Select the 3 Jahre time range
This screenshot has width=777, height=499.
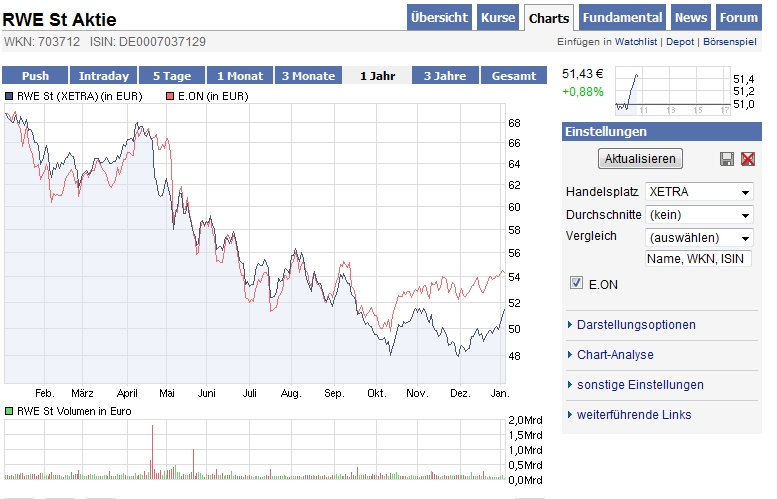point(444,76)
